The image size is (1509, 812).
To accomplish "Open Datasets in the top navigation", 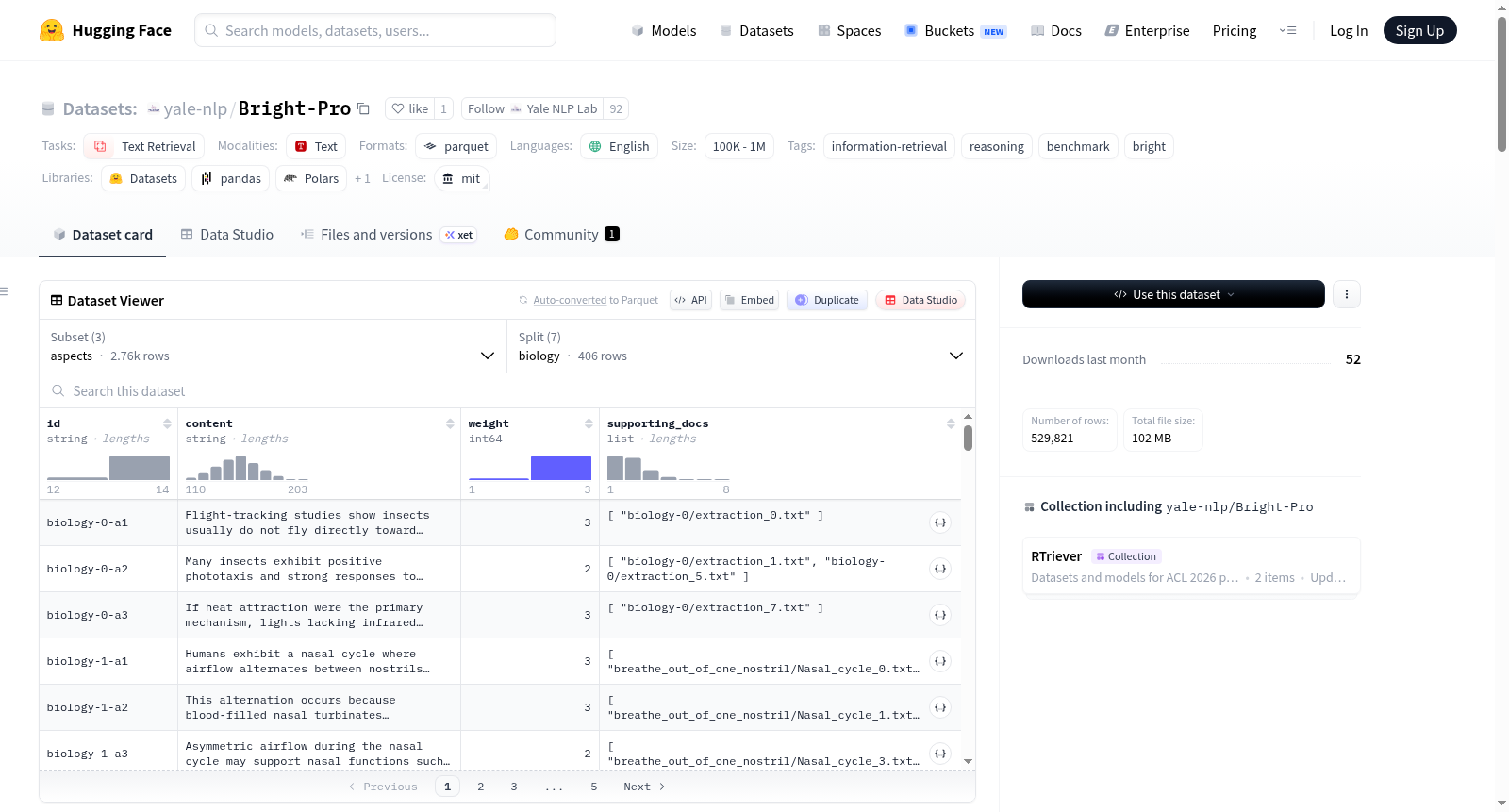I will click(x=756, y=30).
